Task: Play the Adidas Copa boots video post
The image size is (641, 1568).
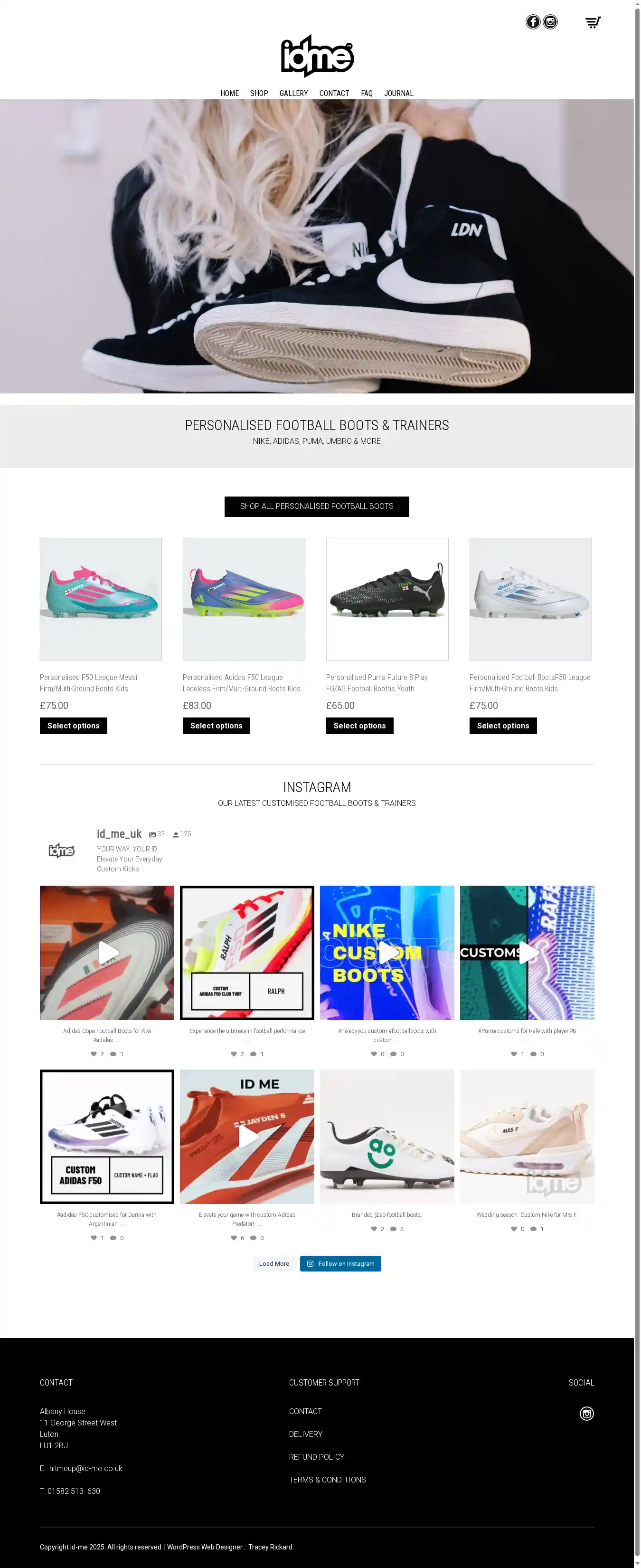Action: point(107,953)
